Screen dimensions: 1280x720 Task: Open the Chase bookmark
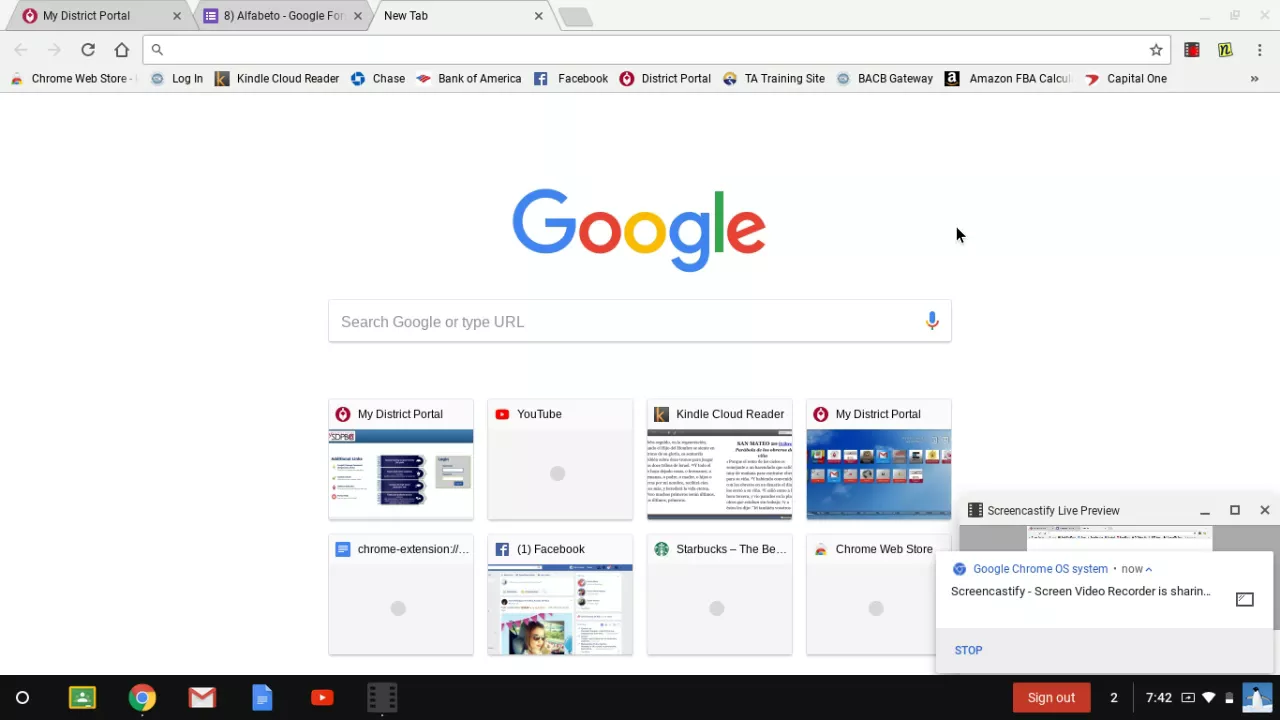[x=378, y=78]
